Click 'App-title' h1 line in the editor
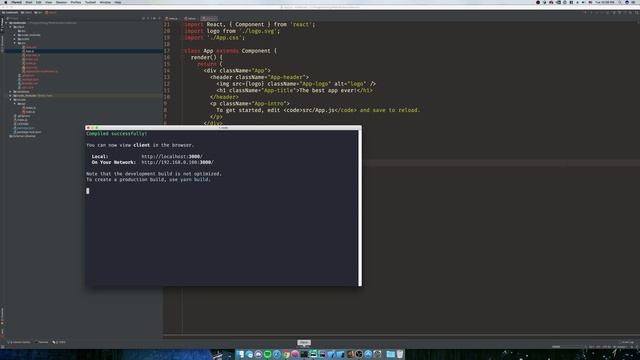 pos(294,91)
